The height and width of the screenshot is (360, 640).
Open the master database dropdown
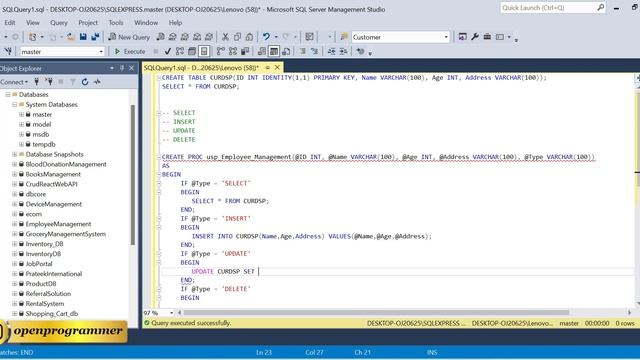[x=101, y=52]
